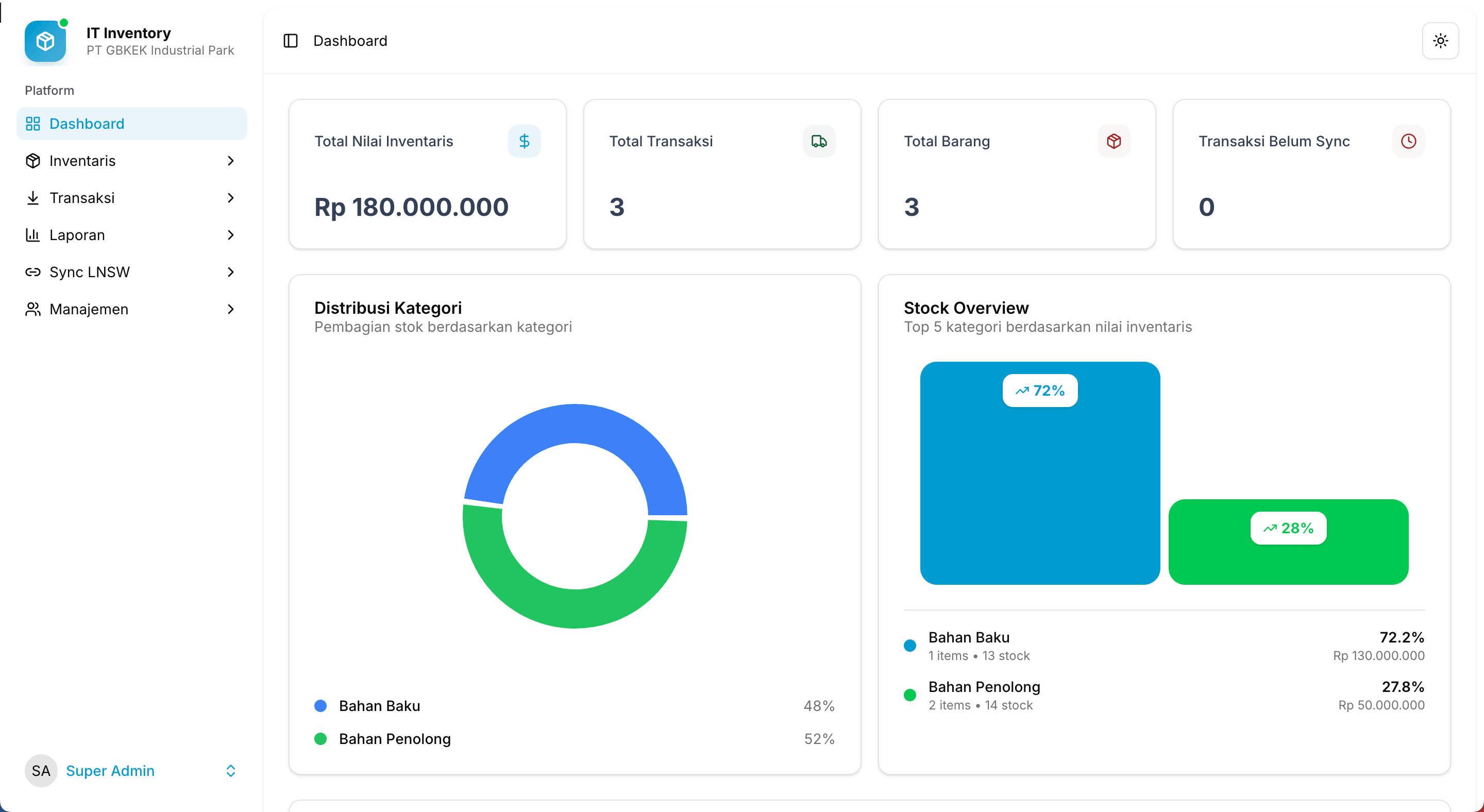
Task: Toggle the sidebar panel icon
Action: pos(290,41)
